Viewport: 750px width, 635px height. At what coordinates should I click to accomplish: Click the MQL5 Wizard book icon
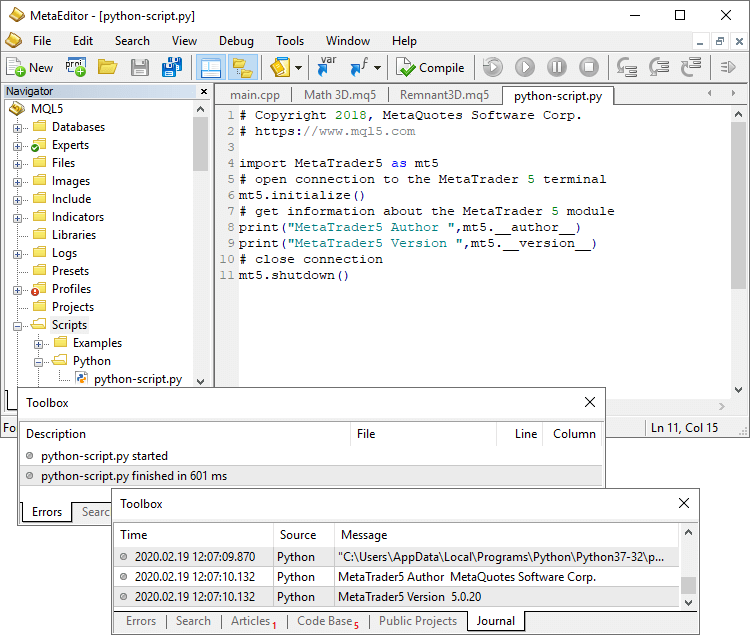[x=280, y=67]
